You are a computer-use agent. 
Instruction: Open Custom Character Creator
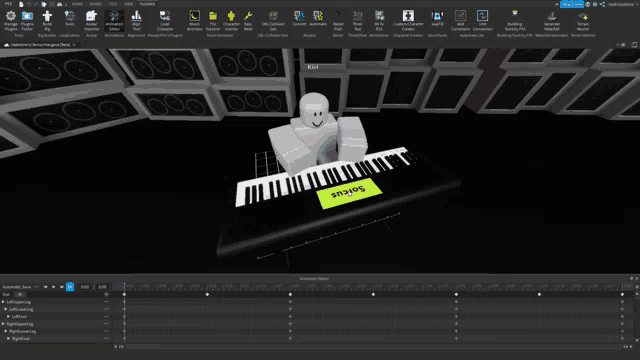pyautogui.click(x=408, y=21)
